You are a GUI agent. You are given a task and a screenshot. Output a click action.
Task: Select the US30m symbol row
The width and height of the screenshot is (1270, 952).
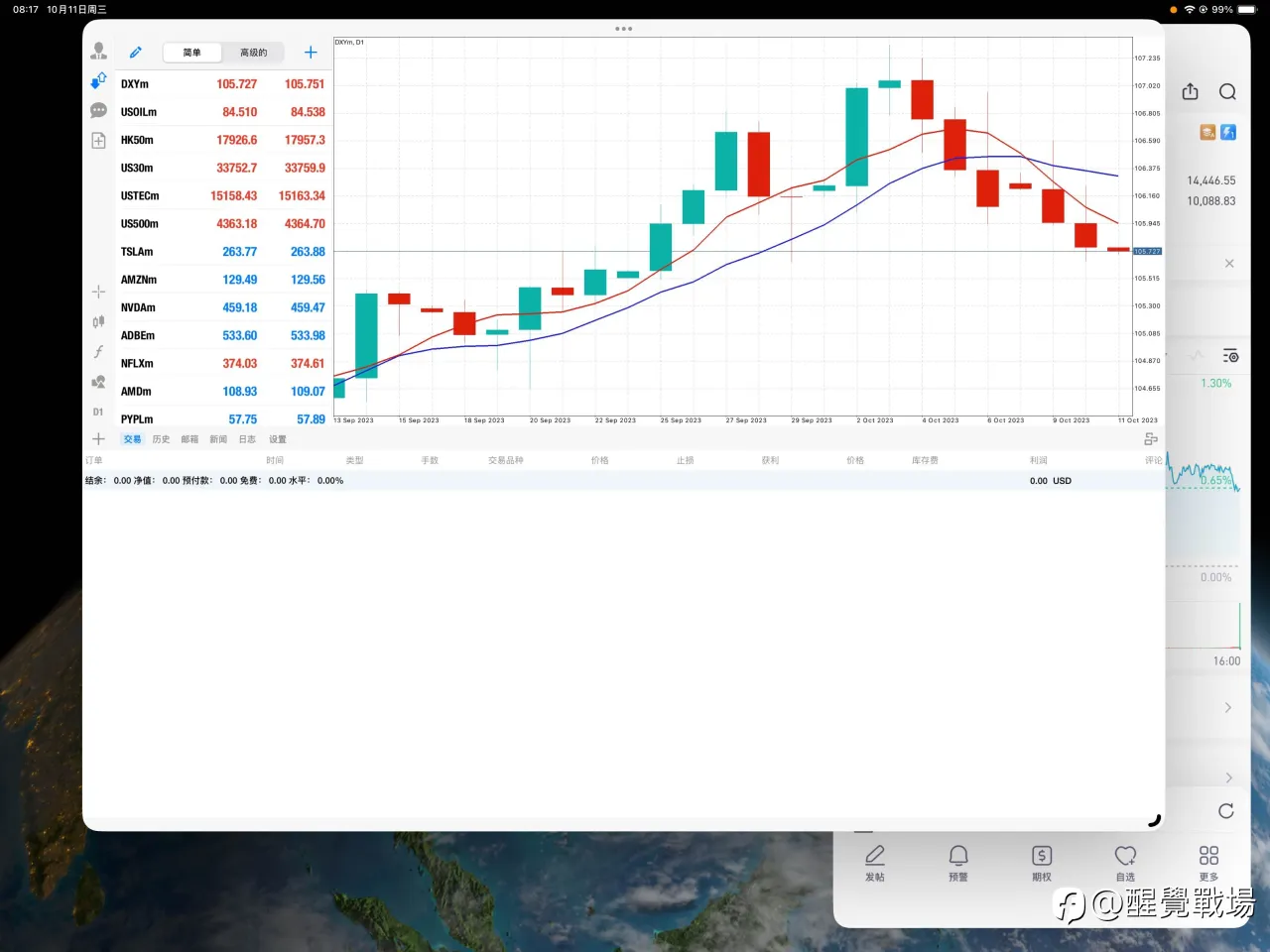(x=223, y=168)
